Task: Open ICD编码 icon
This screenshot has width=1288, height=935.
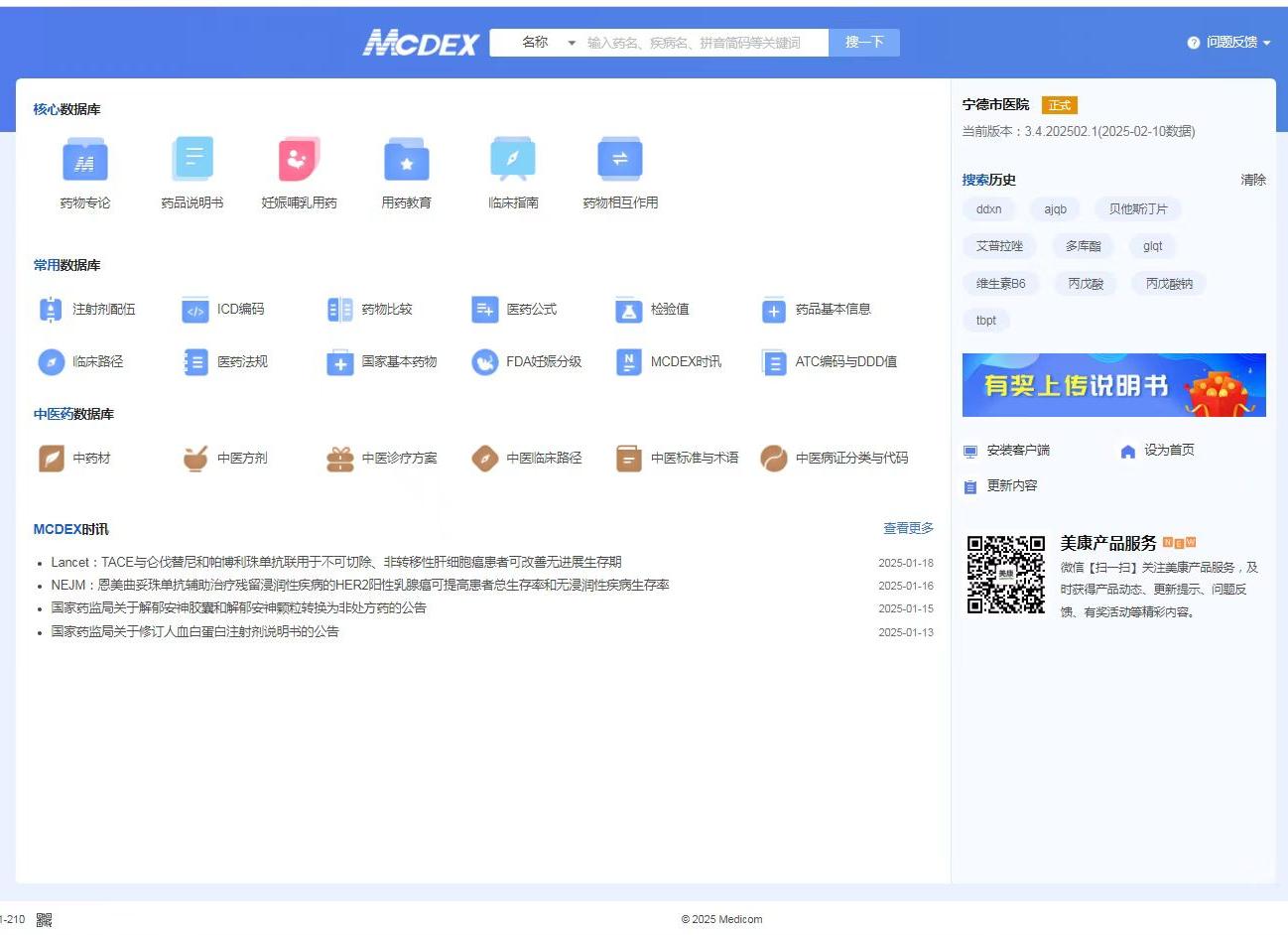Action: click(x=195, y=310)
